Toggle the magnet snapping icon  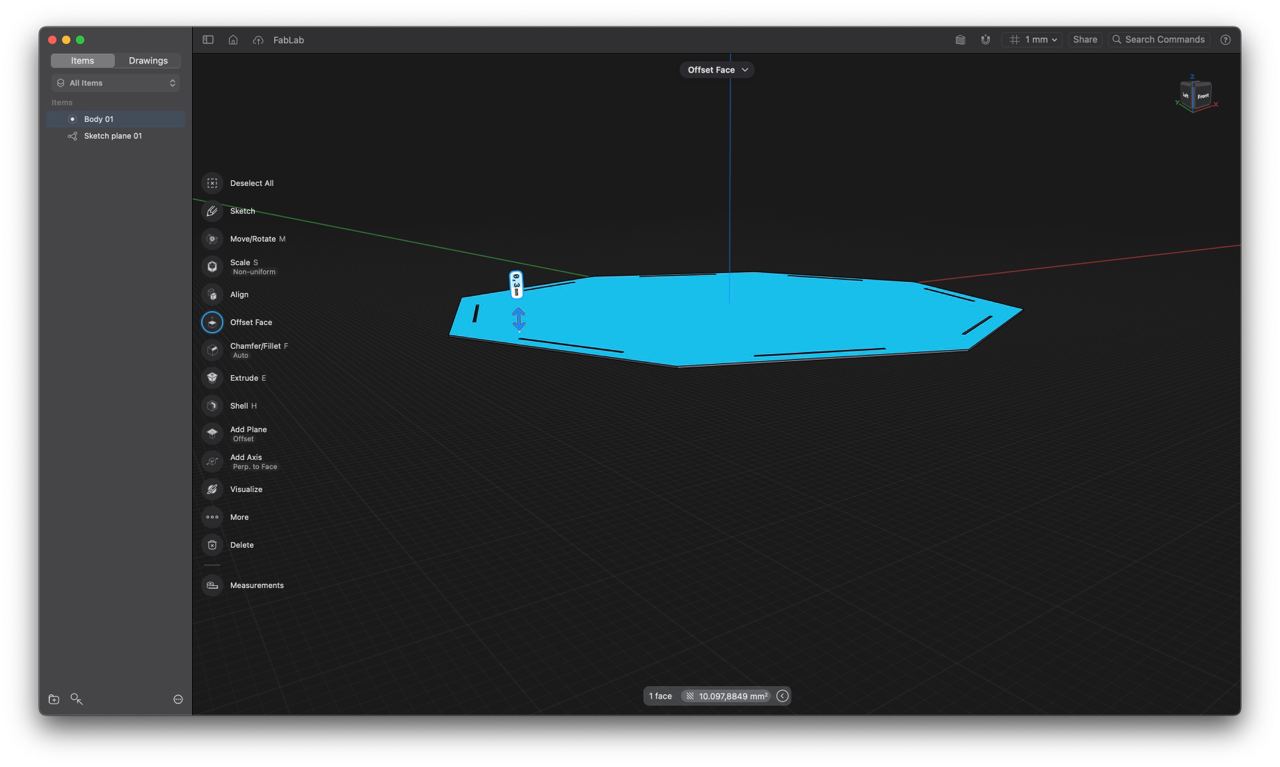tap(985, 40)
